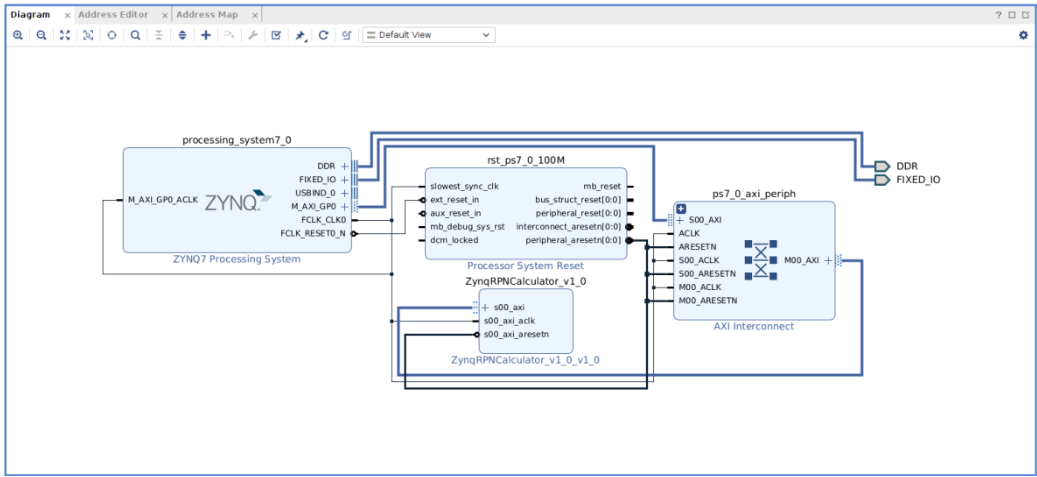
Task: Switch to the Address Editor tab
Action: pos(113,15)
